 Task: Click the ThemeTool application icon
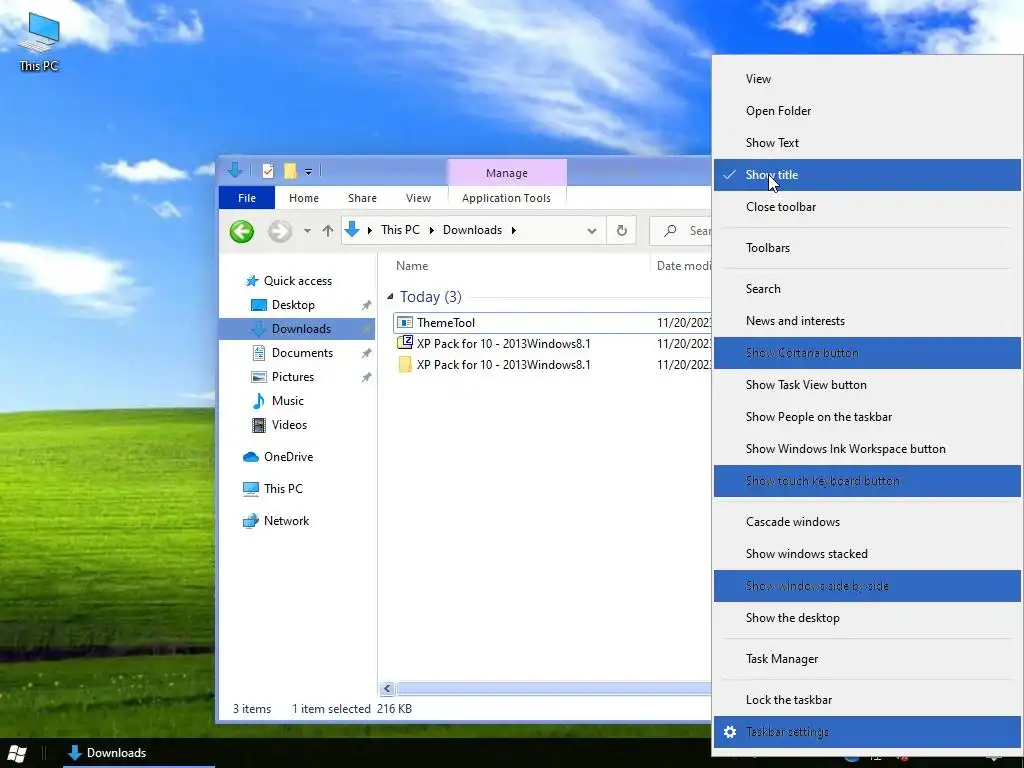pyautogui.click(x=405, y=323)
